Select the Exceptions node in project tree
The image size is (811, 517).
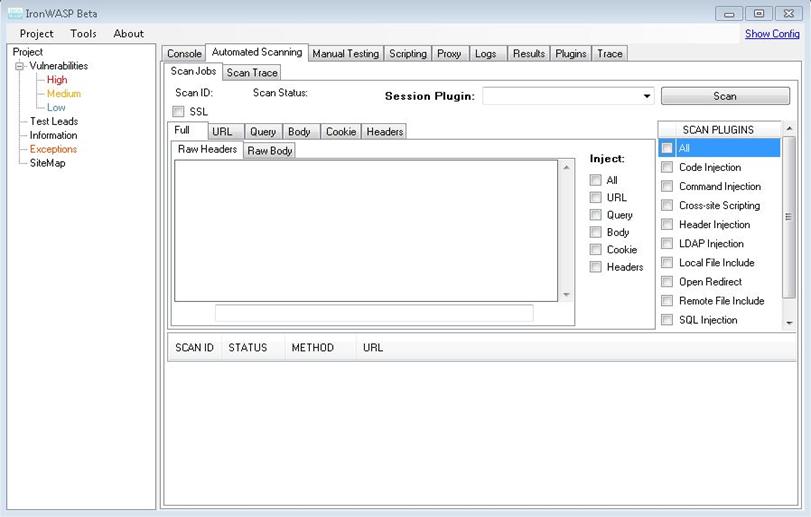(53, 149)
